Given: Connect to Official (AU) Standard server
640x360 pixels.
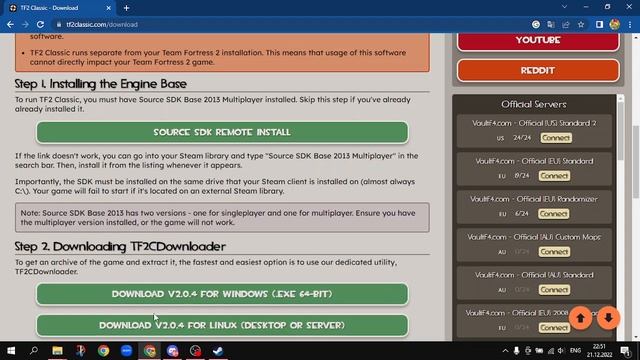Looking at the screenshot, I should pyautogui.click(x=554, y=290).
